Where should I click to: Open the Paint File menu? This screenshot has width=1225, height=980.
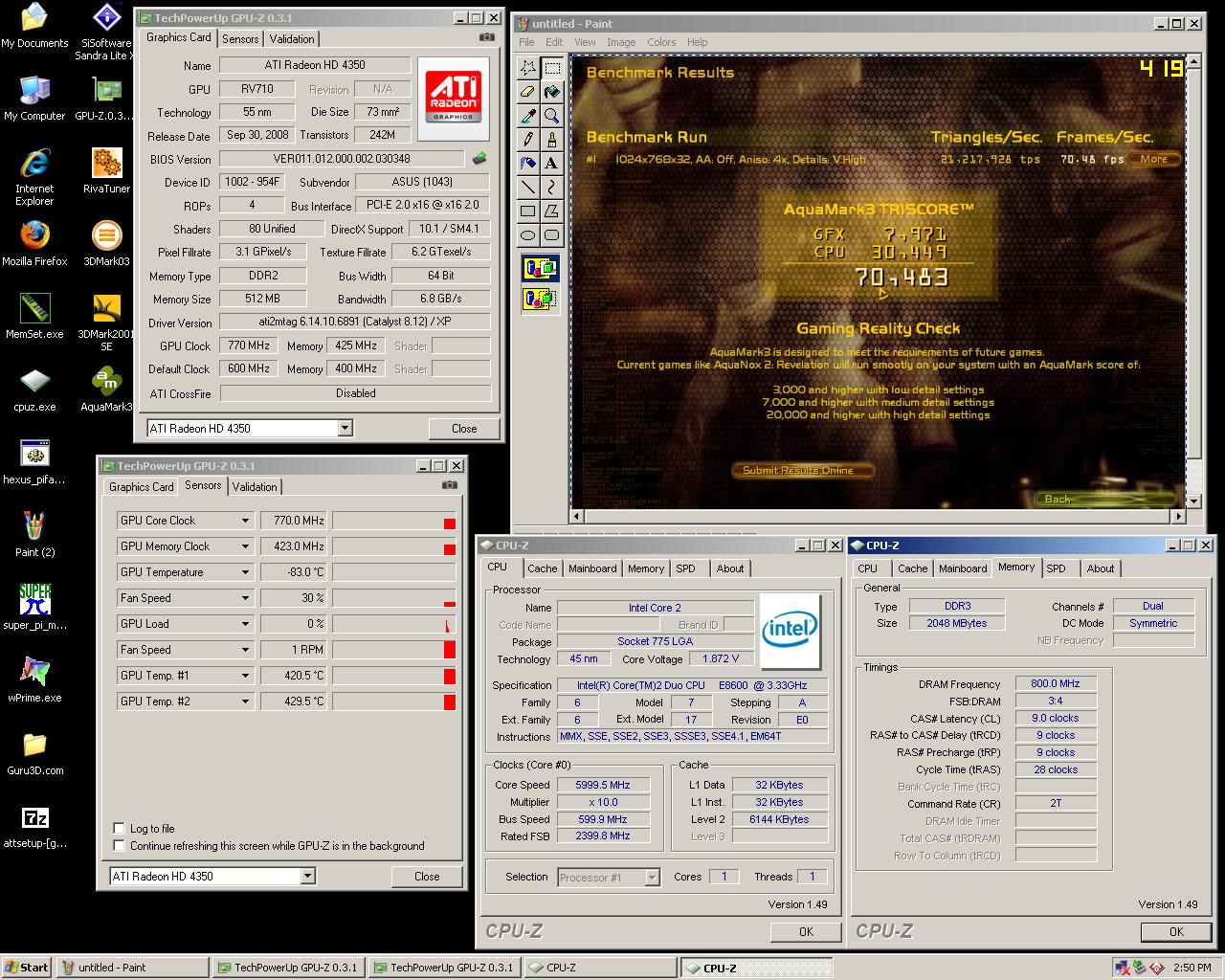[x=526, y=42]
